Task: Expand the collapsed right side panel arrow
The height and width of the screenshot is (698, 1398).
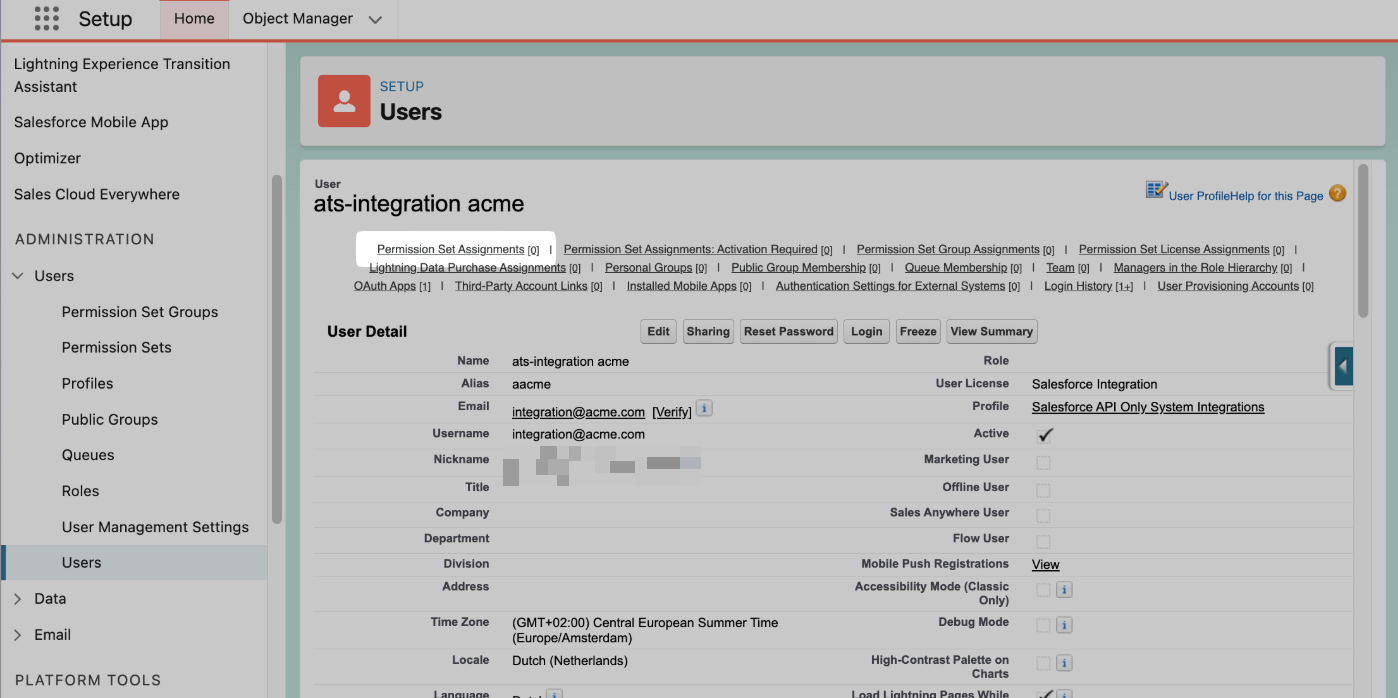Action: [x=1342, y=366]
